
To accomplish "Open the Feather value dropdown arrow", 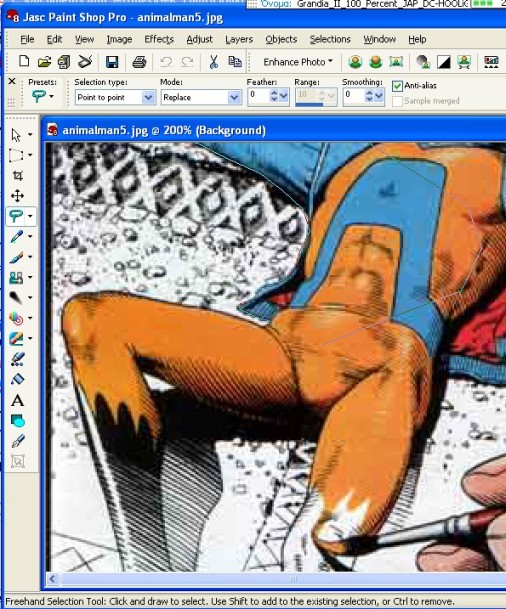I will pyautogui.click(x=284, y=96).
